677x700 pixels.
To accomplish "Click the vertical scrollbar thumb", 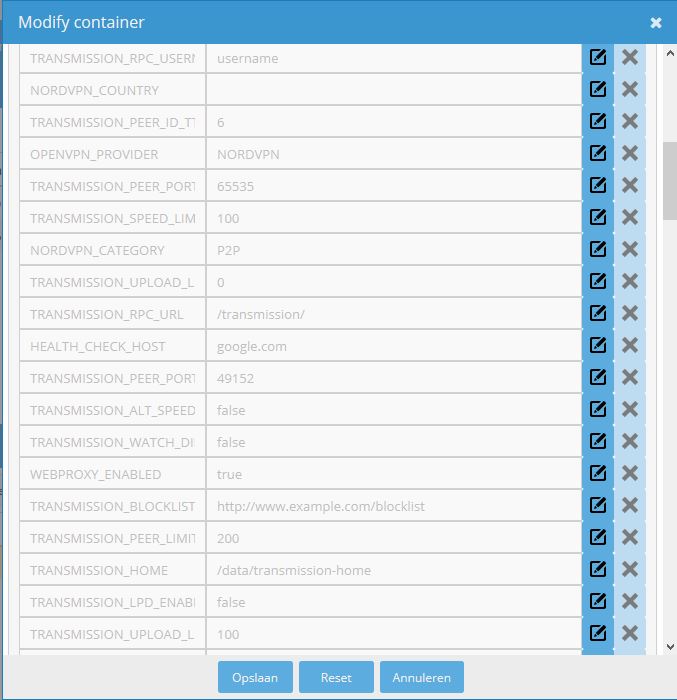I will coord(670,181).
